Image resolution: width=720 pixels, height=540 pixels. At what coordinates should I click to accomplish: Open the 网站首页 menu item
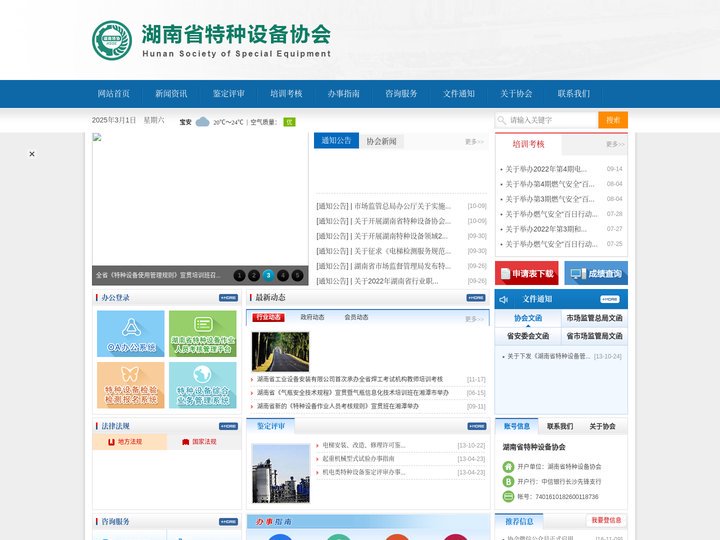point(113,94)
